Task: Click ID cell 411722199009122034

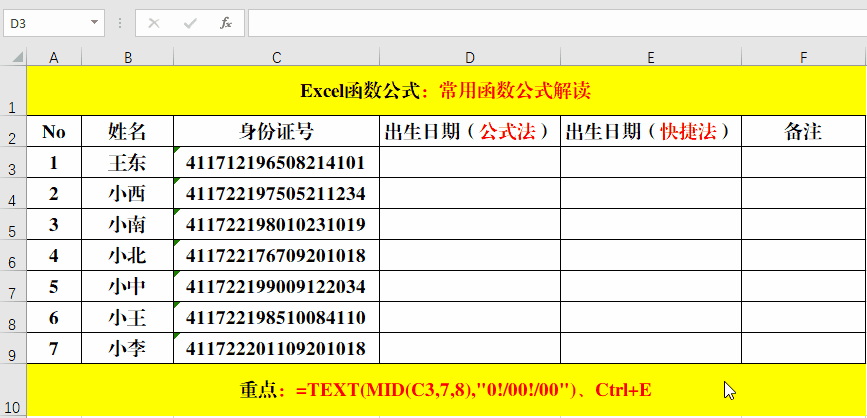Action: [x=276, y=286]
